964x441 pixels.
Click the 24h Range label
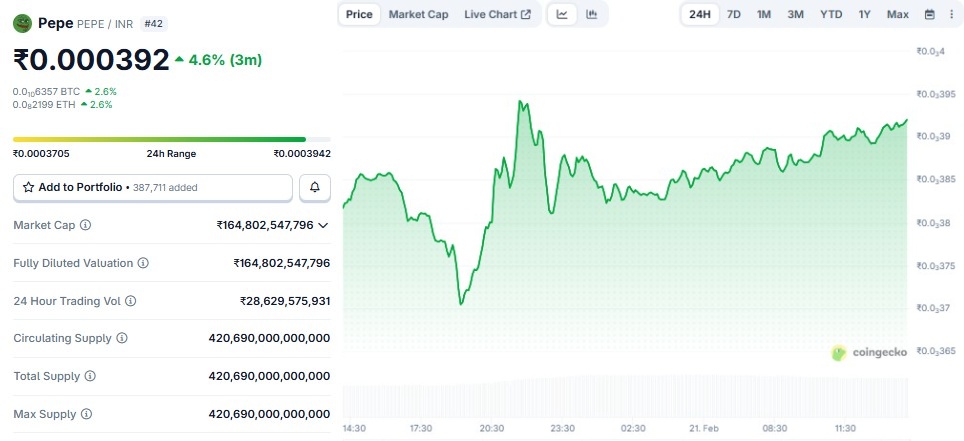(172, 154)
